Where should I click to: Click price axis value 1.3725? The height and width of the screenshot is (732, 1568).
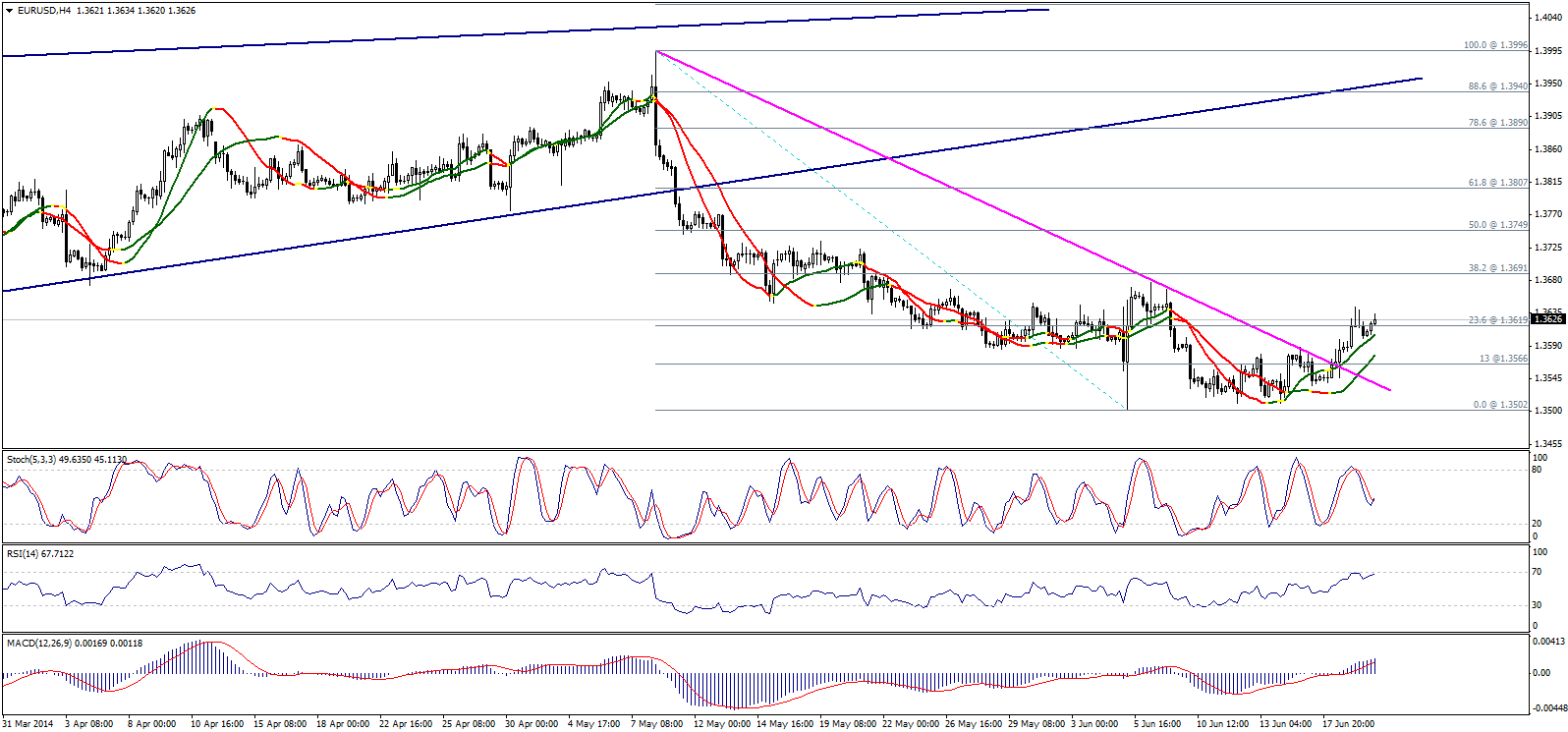point(1549,248)
